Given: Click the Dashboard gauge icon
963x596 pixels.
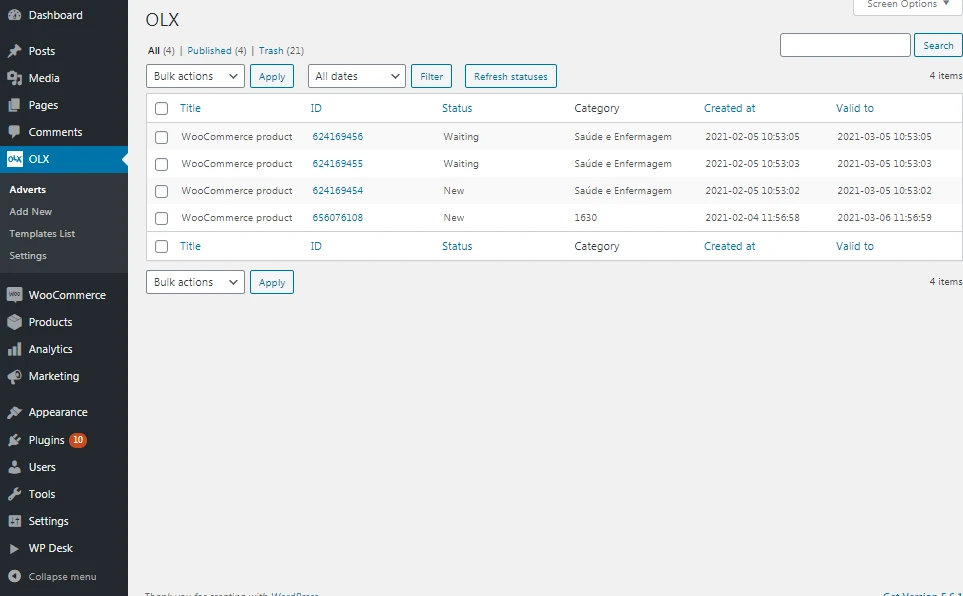Looking at the screenshot, I should pyautogui.click(x=15, y=15).
